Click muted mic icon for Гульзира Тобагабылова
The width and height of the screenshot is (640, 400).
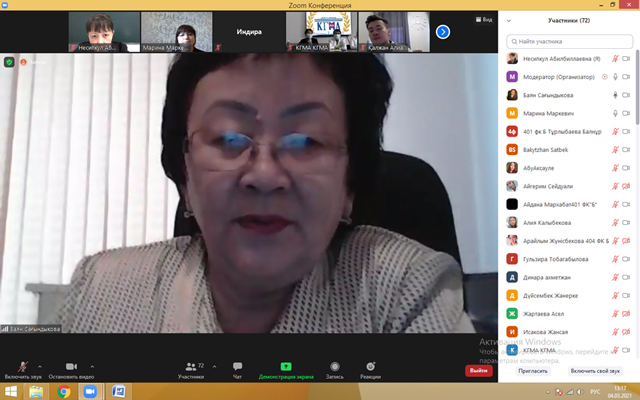pos(615,259)
